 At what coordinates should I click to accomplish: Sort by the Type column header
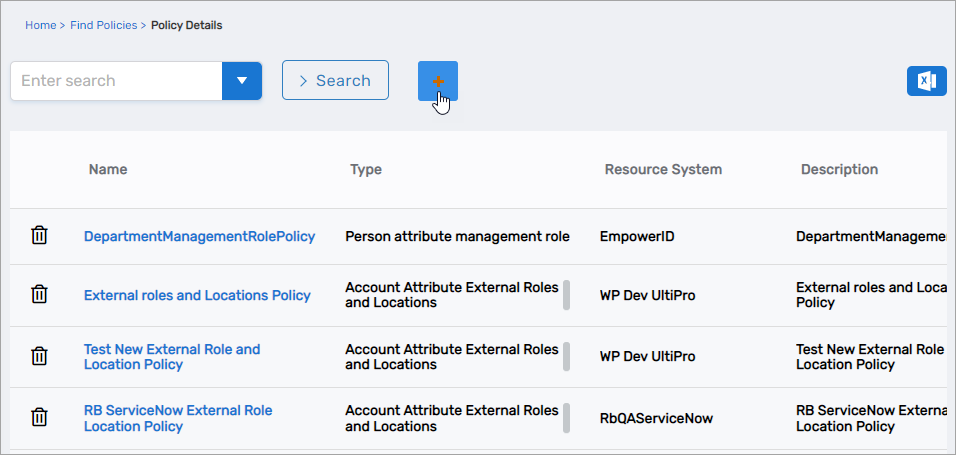click(366, 170)
